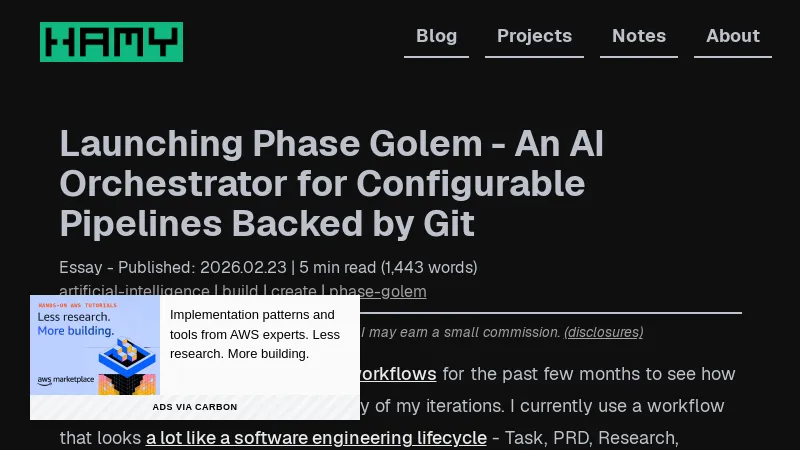Click the Launching Phase Golem article title
800x450 pixels.
pyautogui.click(x=331, y=184)
